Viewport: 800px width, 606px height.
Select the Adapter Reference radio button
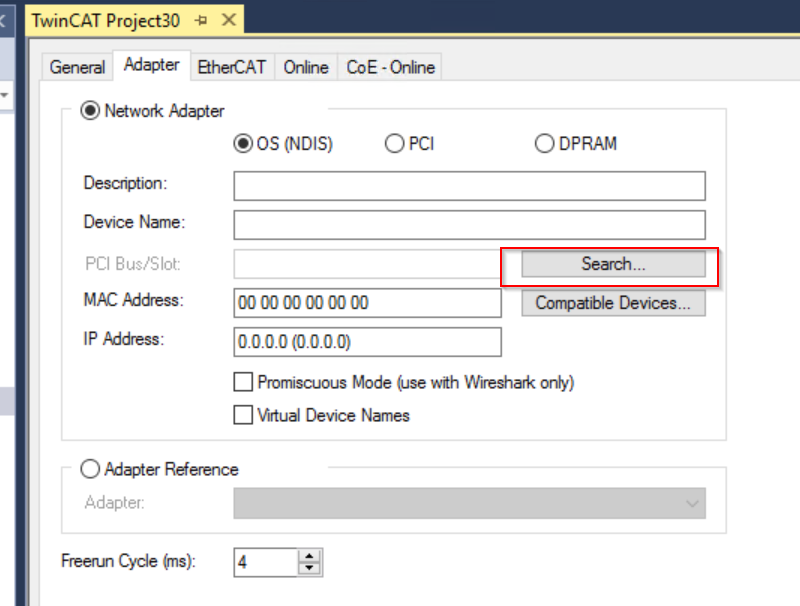(x=90, y=469)
